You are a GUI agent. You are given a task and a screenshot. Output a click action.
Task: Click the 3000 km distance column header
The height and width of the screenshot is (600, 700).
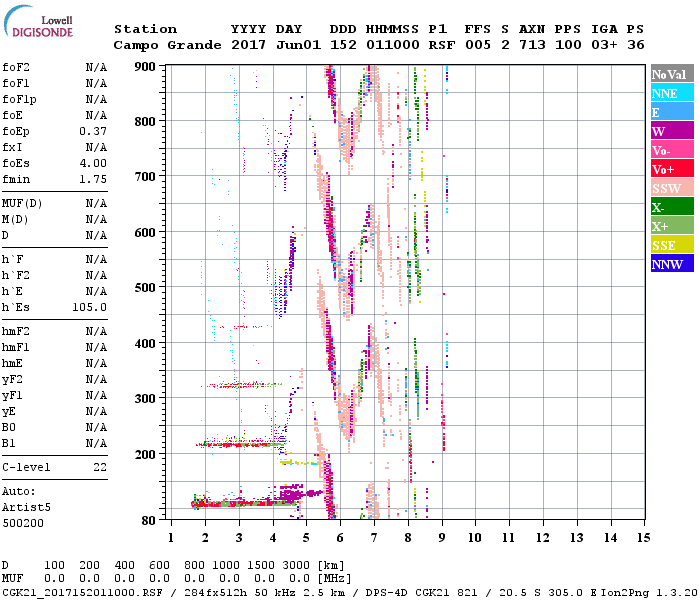(x=296, y=566)
